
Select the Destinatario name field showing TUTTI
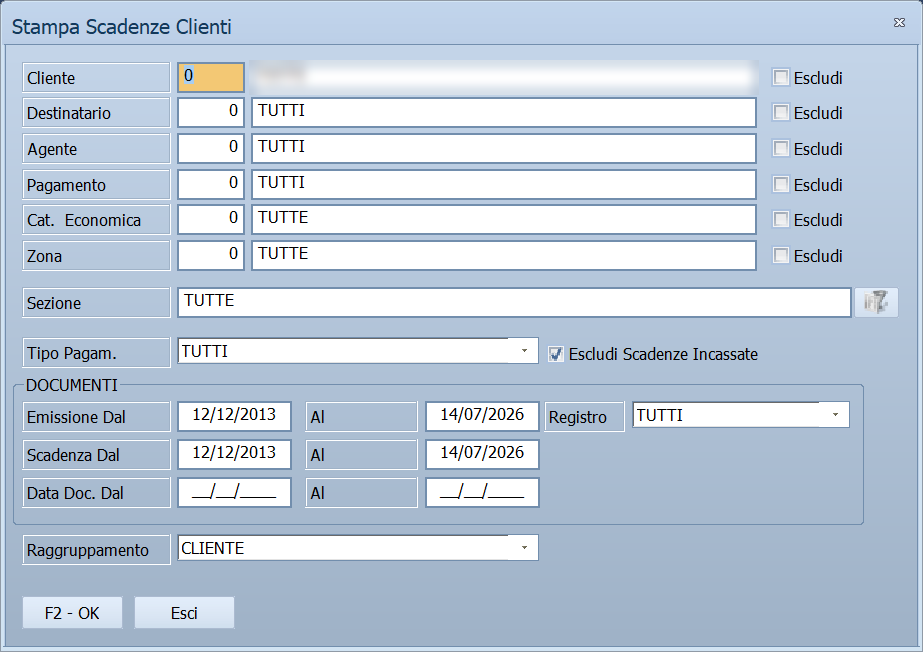504,112
